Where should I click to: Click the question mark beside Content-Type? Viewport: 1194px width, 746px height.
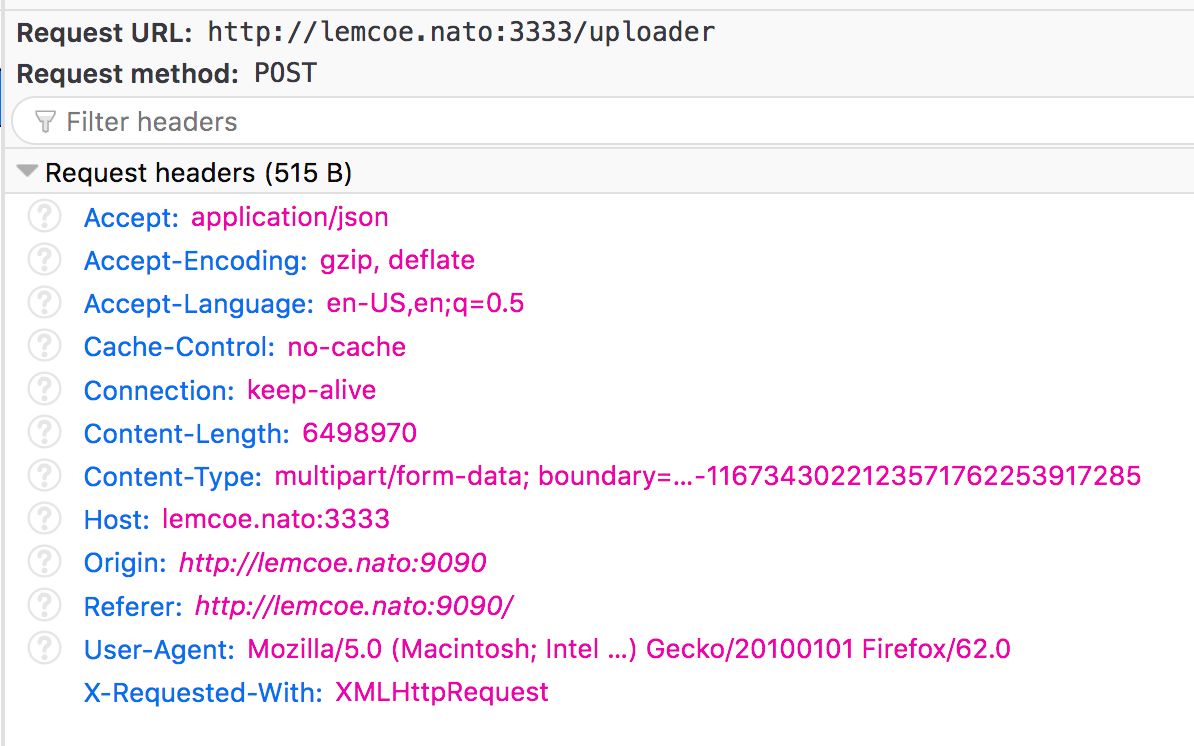(x=44, y=476)
